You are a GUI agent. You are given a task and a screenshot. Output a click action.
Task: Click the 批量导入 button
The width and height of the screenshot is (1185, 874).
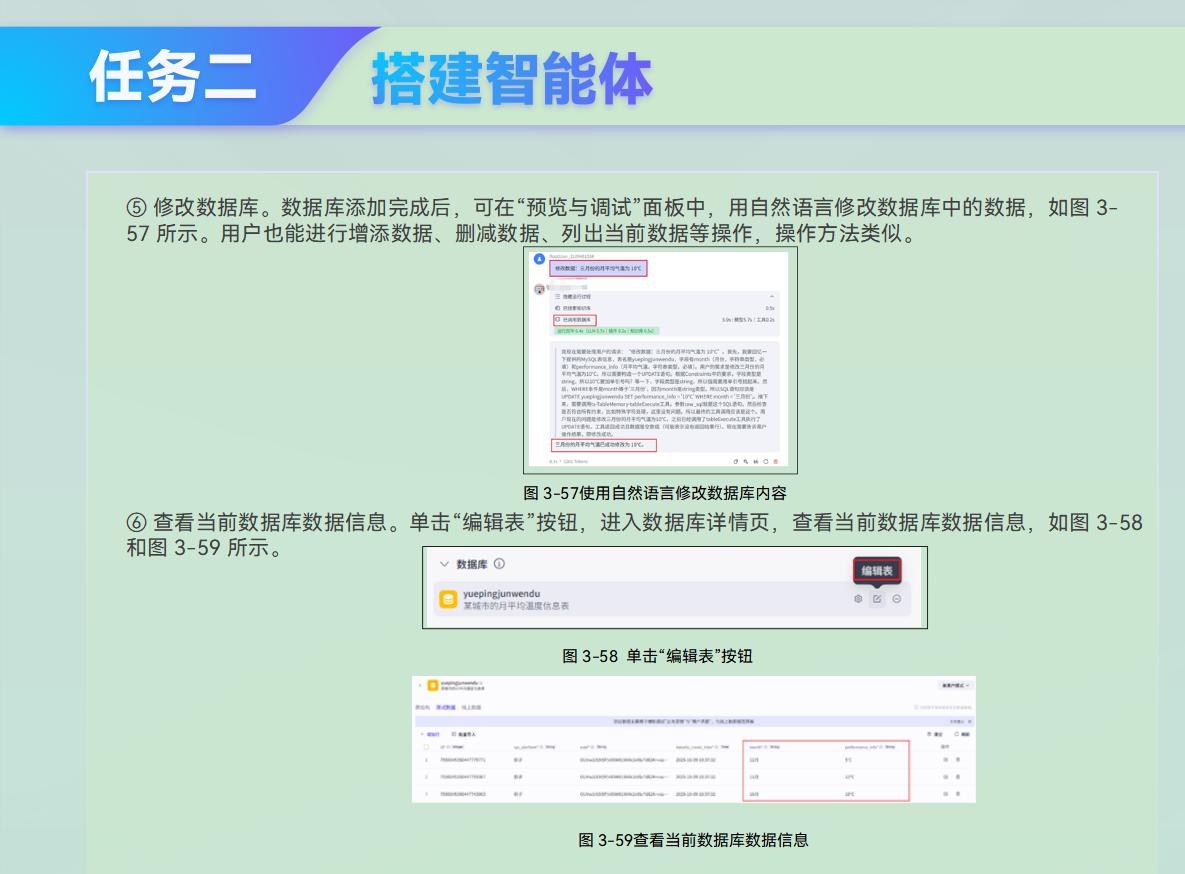[463, 734]
